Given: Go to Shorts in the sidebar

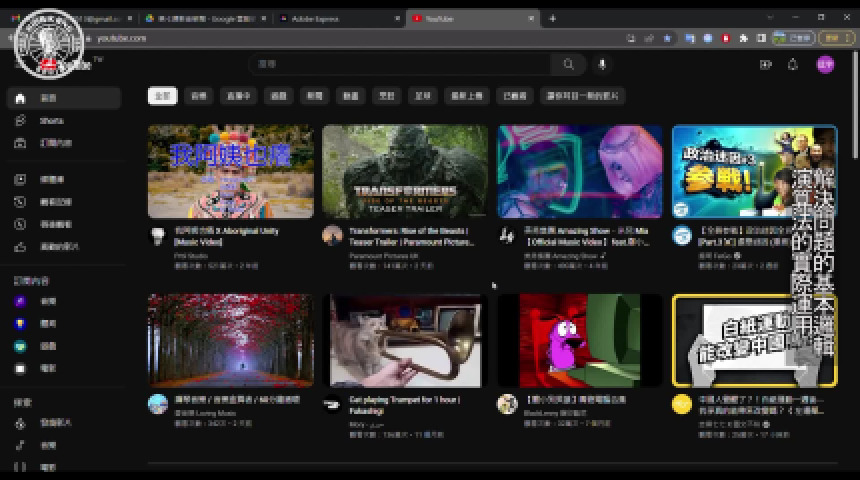Looking at the screenshot, I should pos(50,121).
